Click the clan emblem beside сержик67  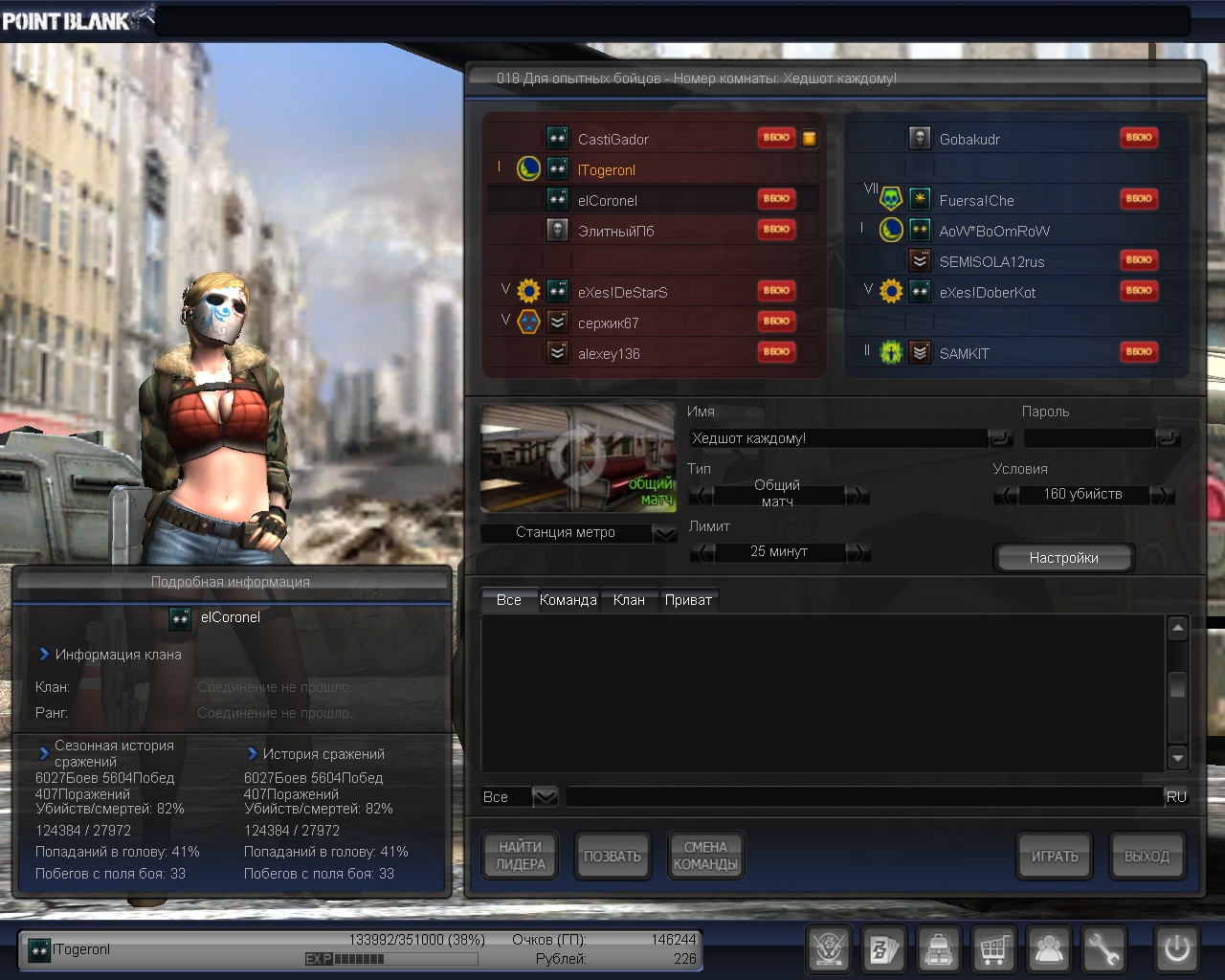tap(528, 322)
